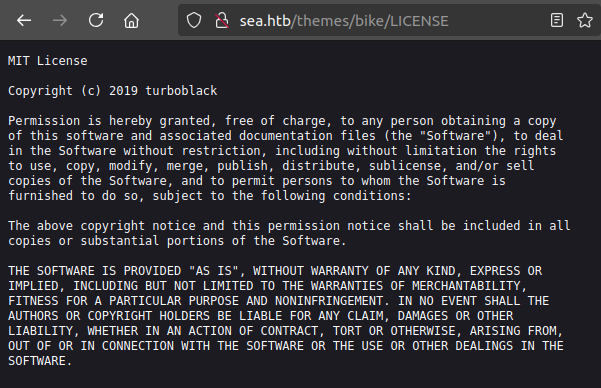
Task: Click the author name turboblack
Action: (x=181, y=91)
